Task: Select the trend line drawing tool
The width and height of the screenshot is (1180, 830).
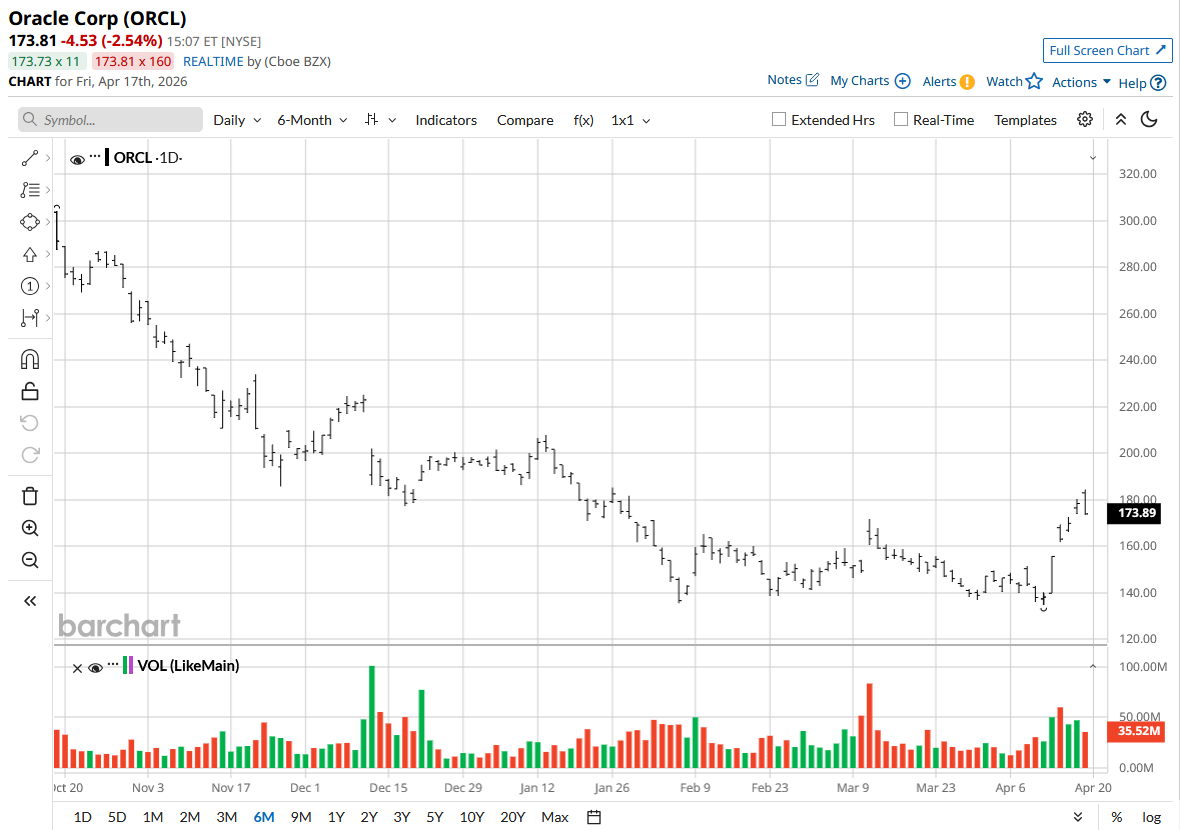Action: click(x=29, y=158)
